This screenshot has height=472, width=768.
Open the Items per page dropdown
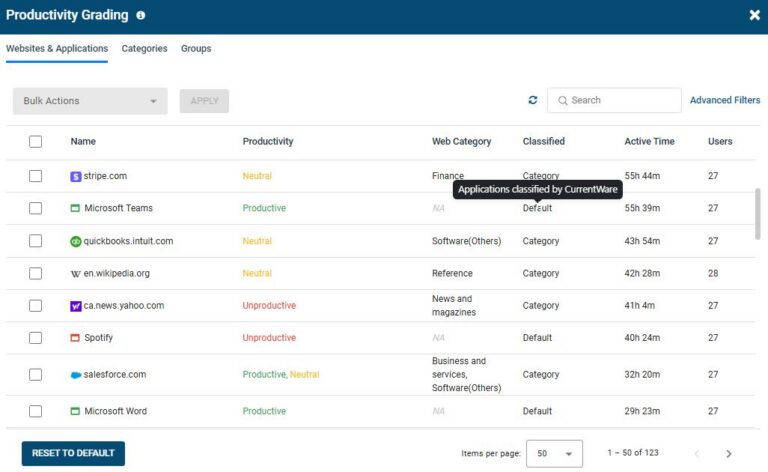point(554,453)
